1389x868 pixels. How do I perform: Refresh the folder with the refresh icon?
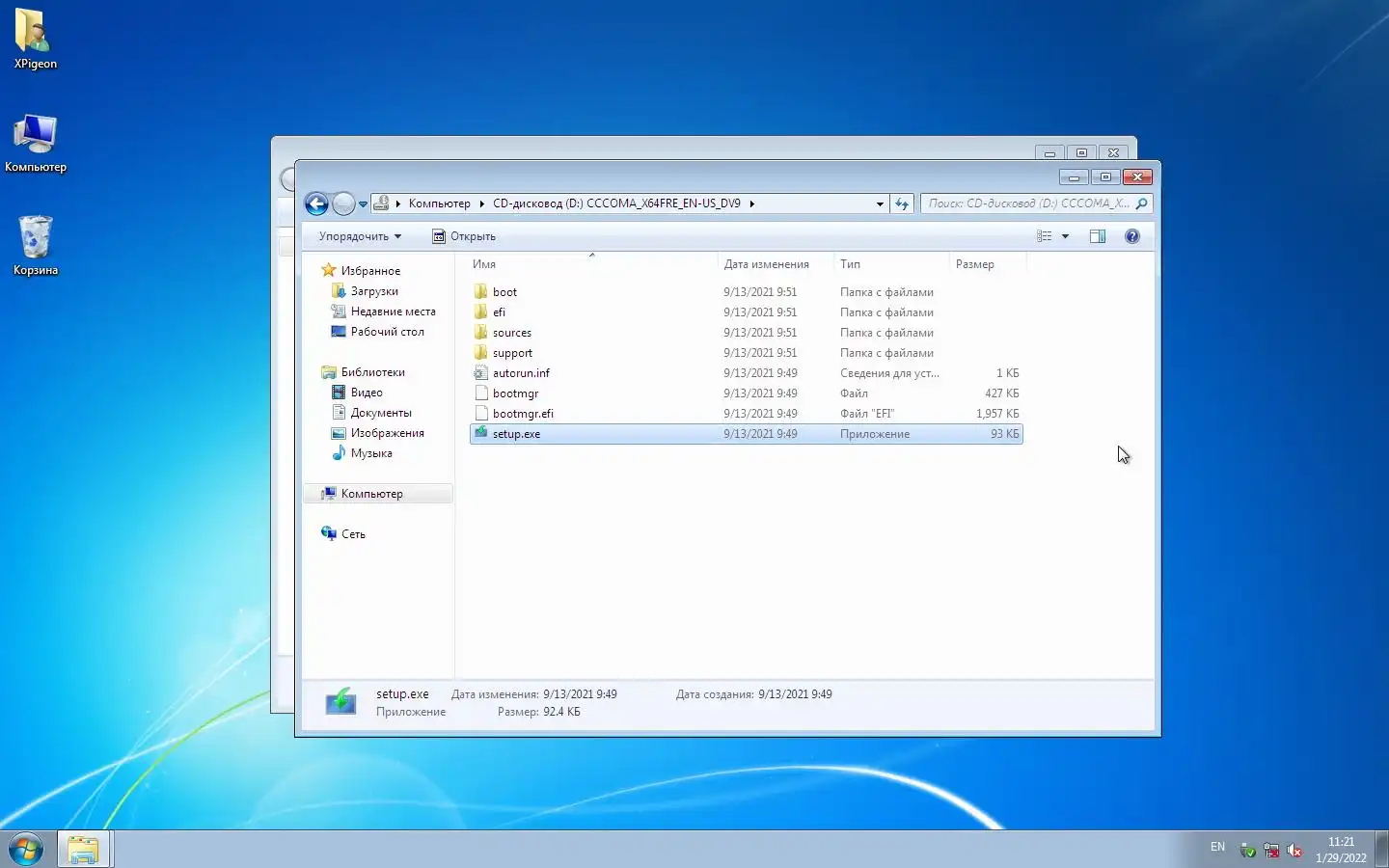click(902, 203)
